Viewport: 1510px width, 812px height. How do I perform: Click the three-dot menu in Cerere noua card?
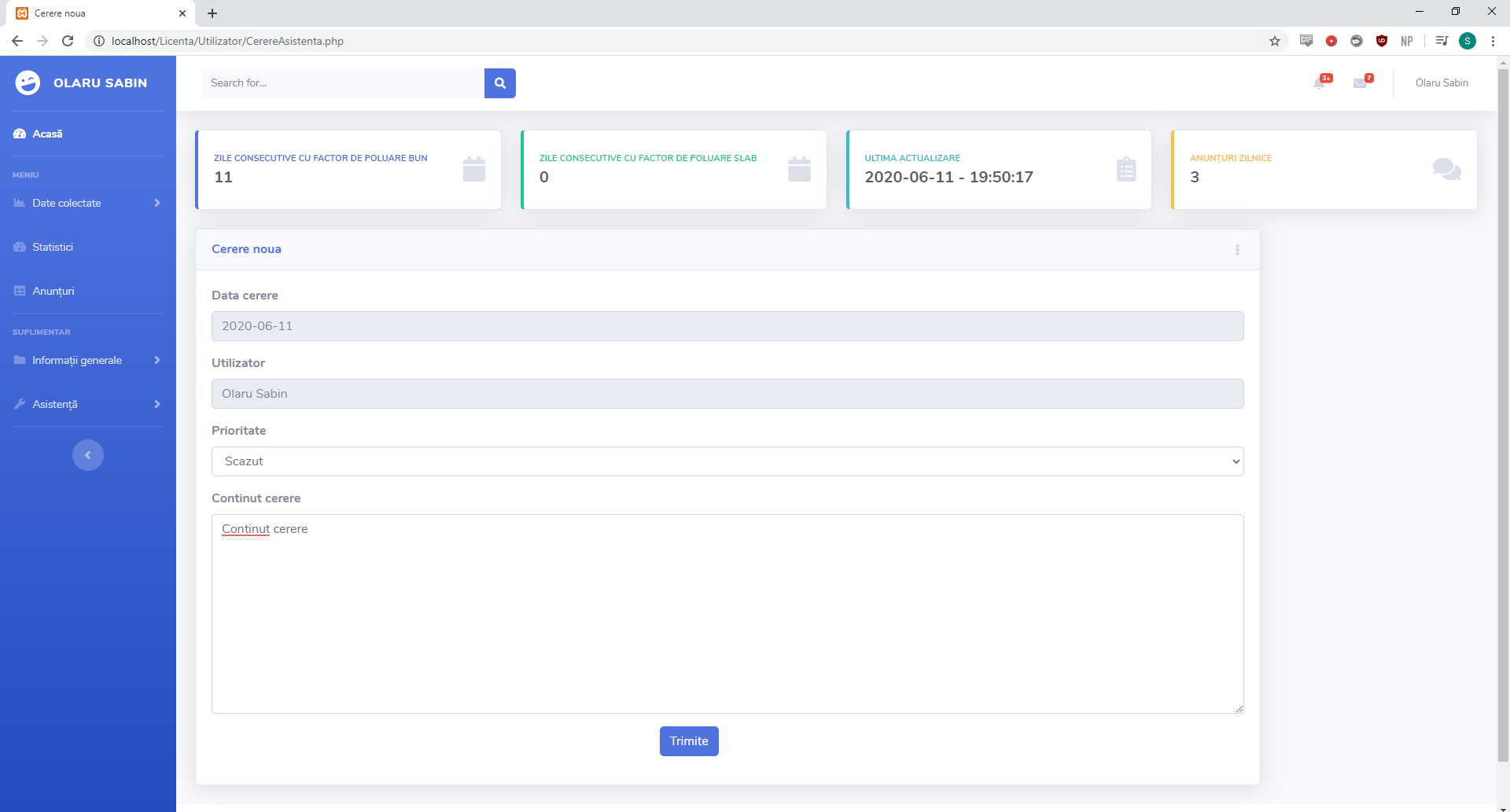pos(1237,250)
